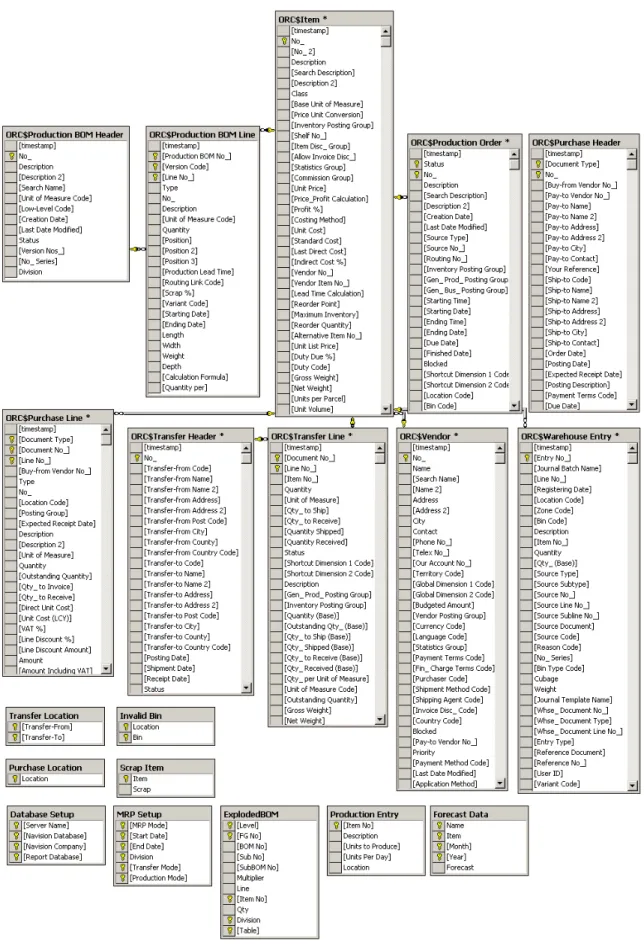
Task: Click key icon beside [Table] in ExplodedBOM
Action: pos(229,930)
